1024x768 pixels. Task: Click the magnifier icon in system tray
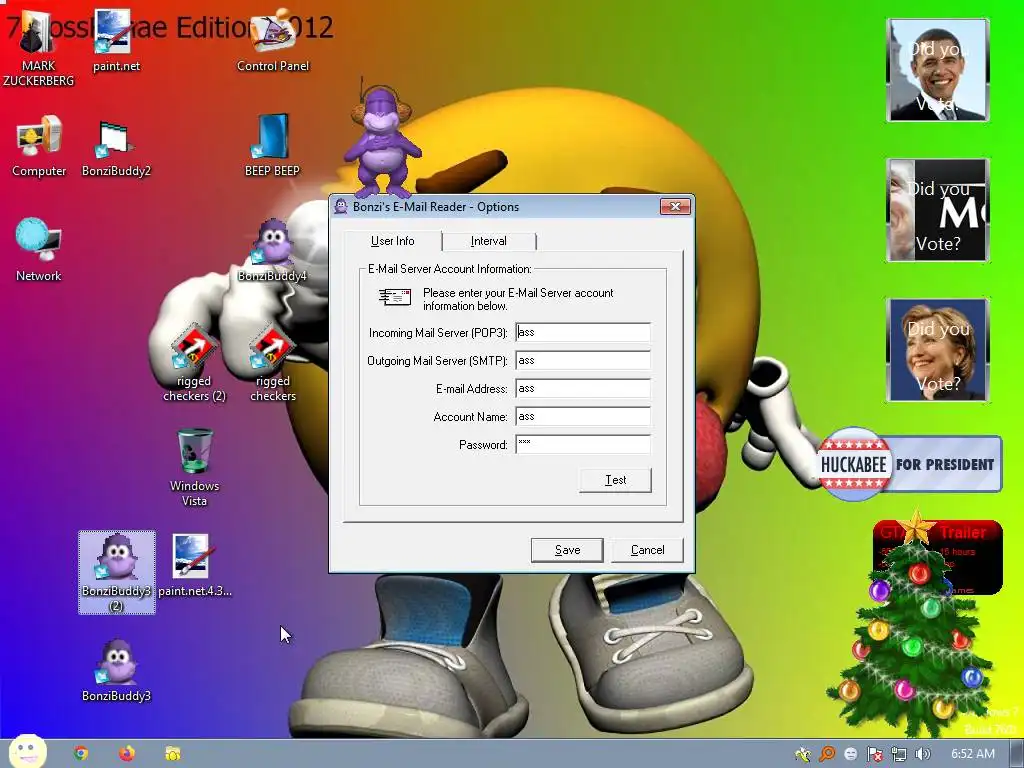827,754
